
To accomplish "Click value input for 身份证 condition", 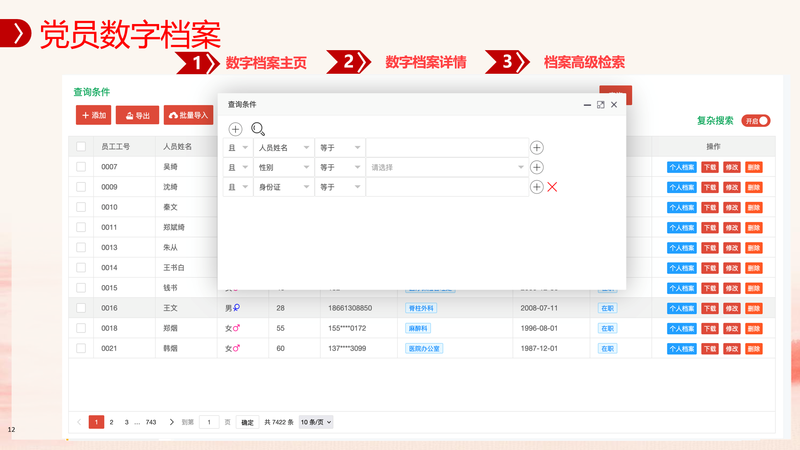I will pos(447,187).
